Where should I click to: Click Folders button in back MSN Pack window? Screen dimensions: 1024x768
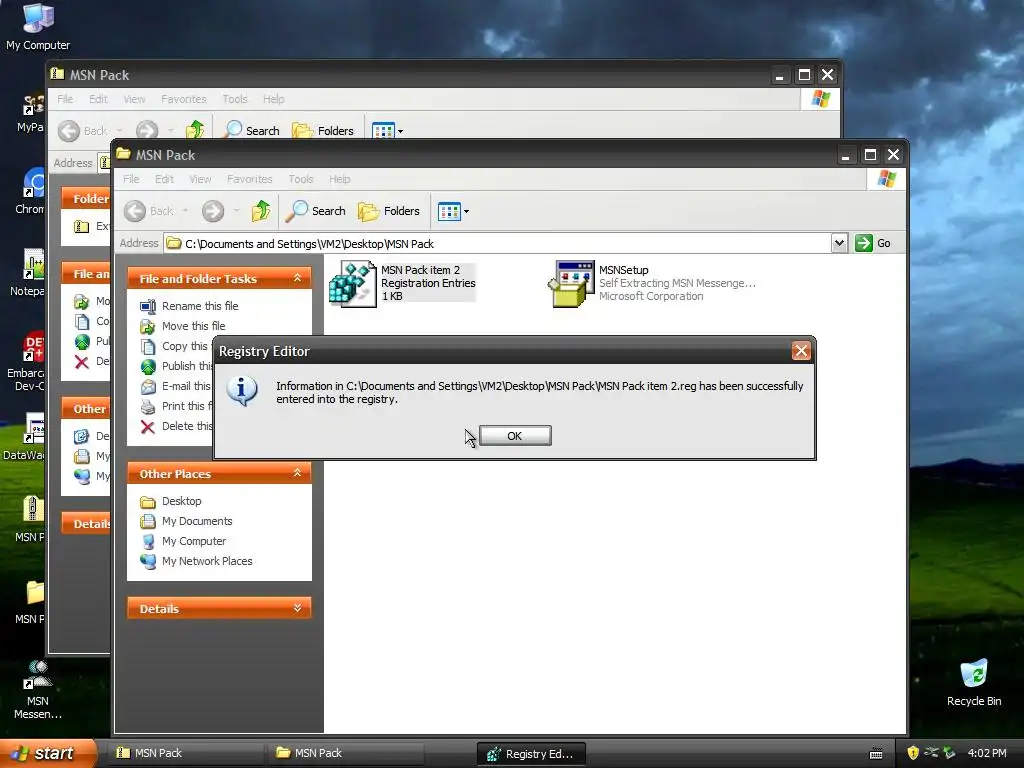click(323, 131)
